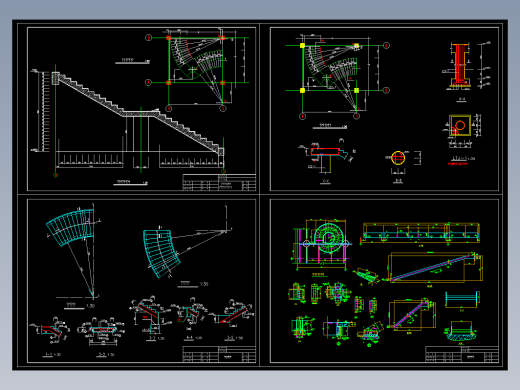Click the title block of the bottom-right sheet

tap(462, 354)
